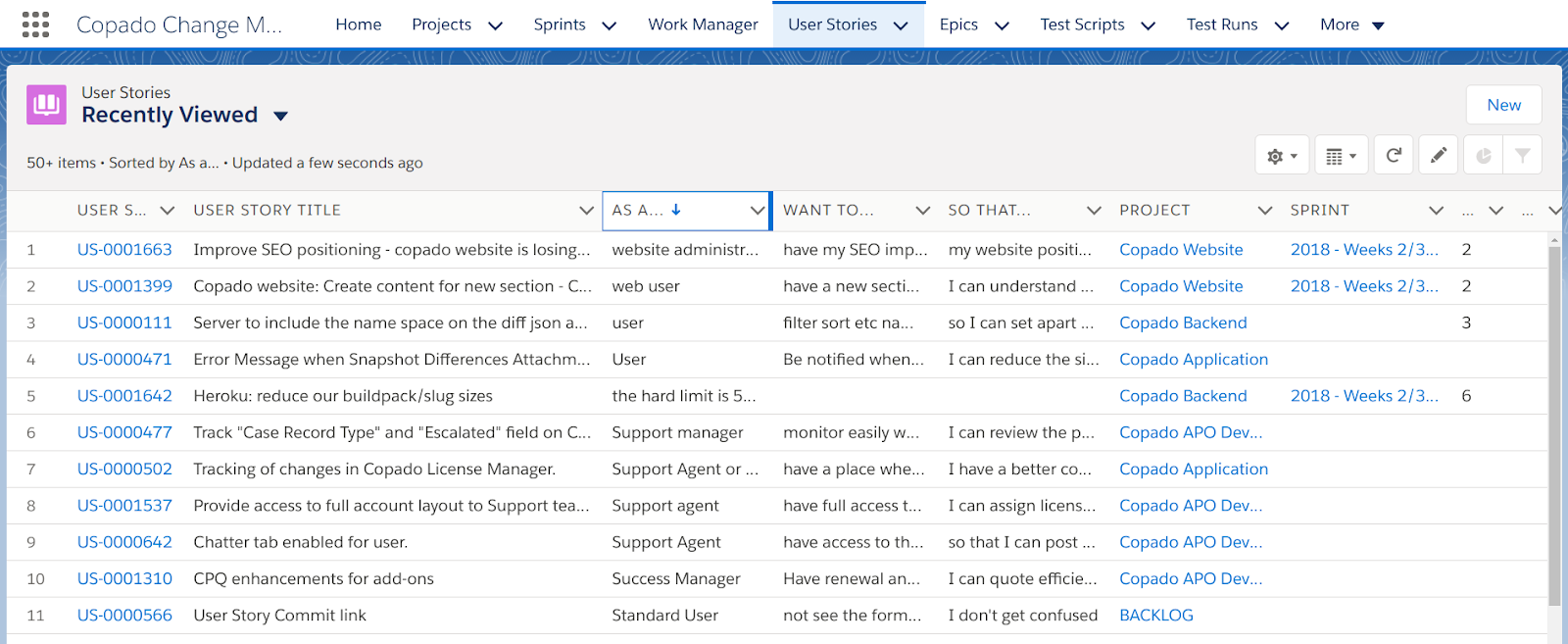Open user story US-0001663
The height and width of the screenshot is (644, 1568).
pos(124,250)
